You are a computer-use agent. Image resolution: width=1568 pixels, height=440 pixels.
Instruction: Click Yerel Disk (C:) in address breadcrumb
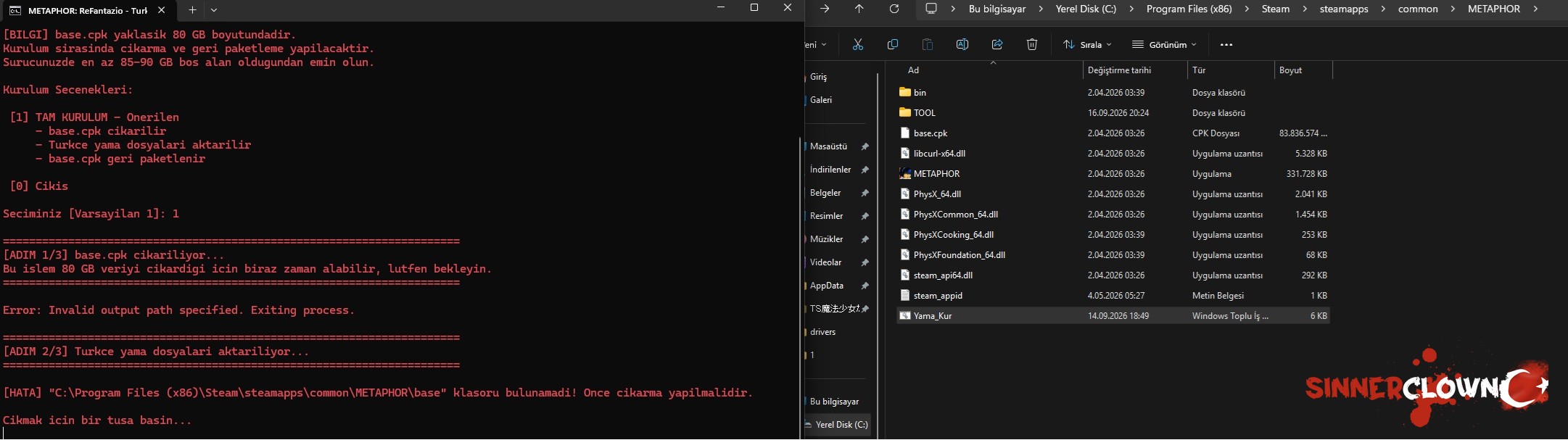1086,9
